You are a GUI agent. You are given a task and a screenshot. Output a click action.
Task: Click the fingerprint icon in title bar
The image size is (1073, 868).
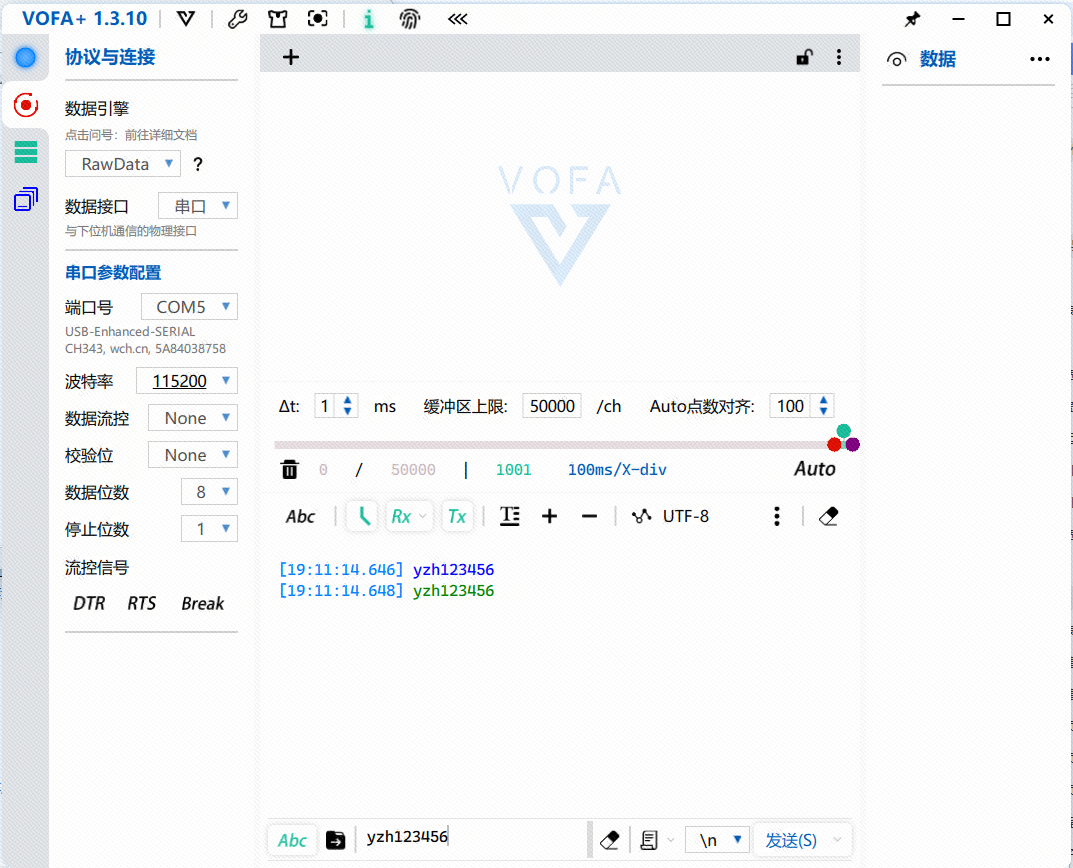(410, 19)
